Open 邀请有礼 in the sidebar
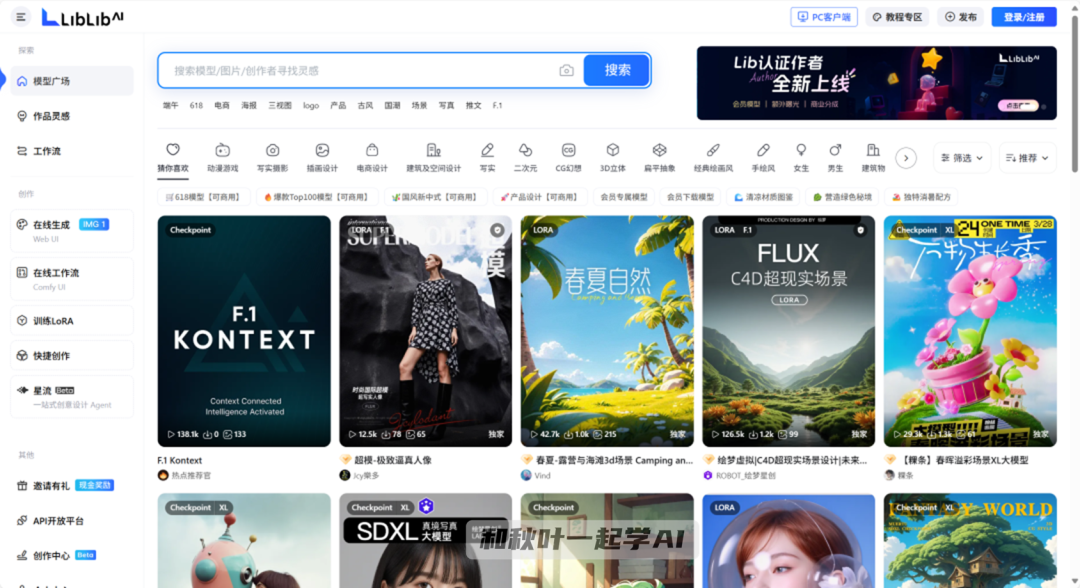This screenshot has width=1080, height=588. [x=72, y=485]
